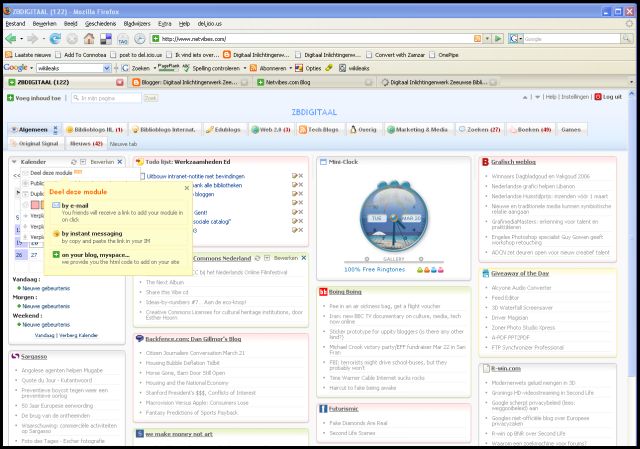Focus the 'In mijn pagina' search field

[107, 98]
